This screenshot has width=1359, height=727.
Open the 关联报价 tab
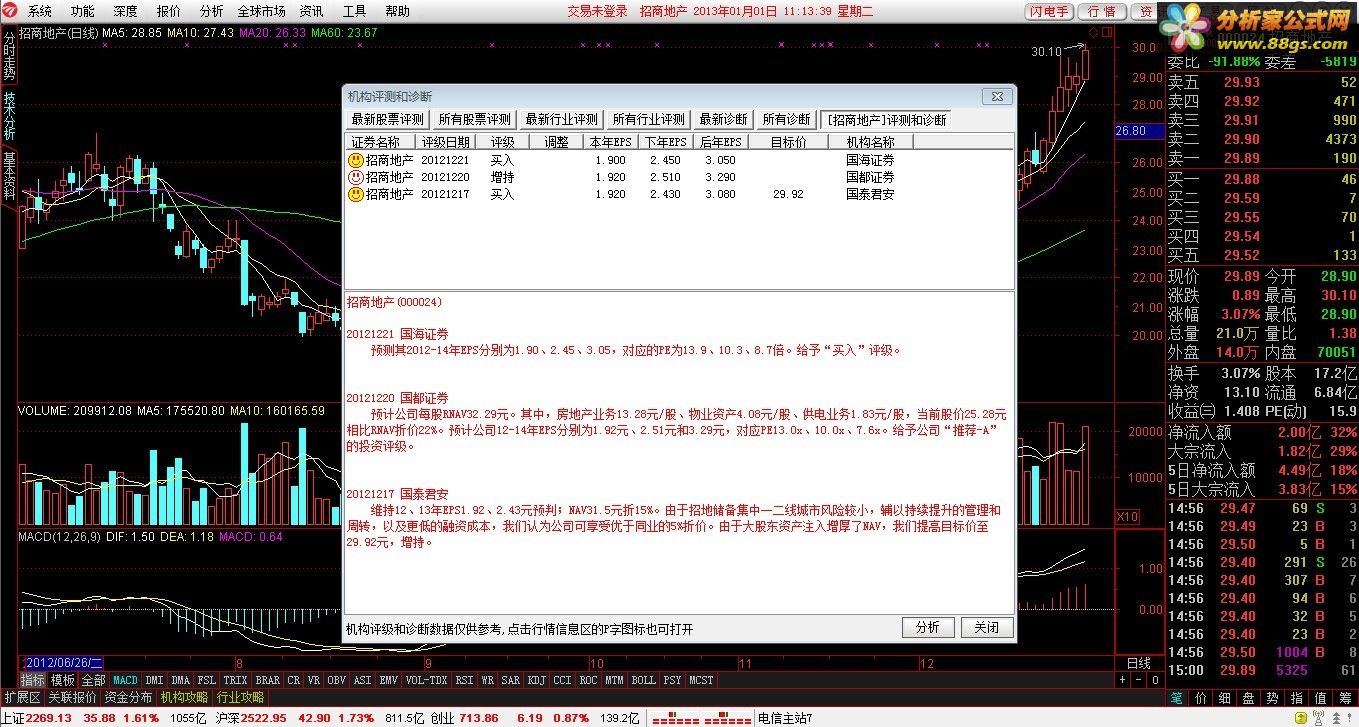(72, 697)
